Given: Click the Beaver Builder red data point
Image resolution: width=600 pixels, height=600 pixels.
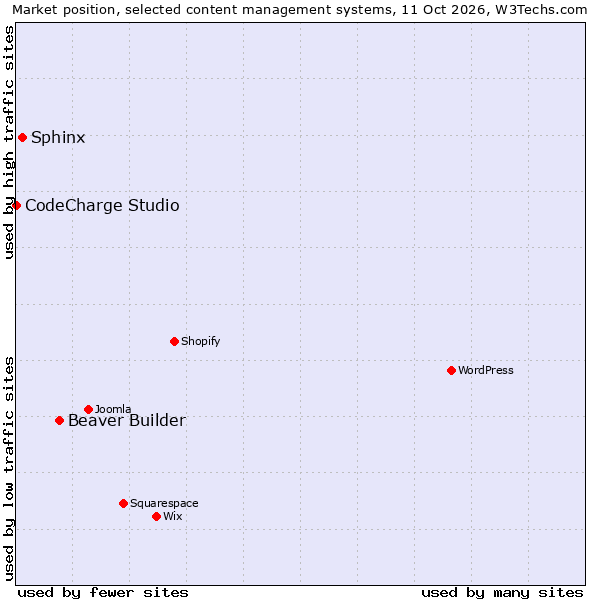Looking at the screenshot, I should 59,421.
